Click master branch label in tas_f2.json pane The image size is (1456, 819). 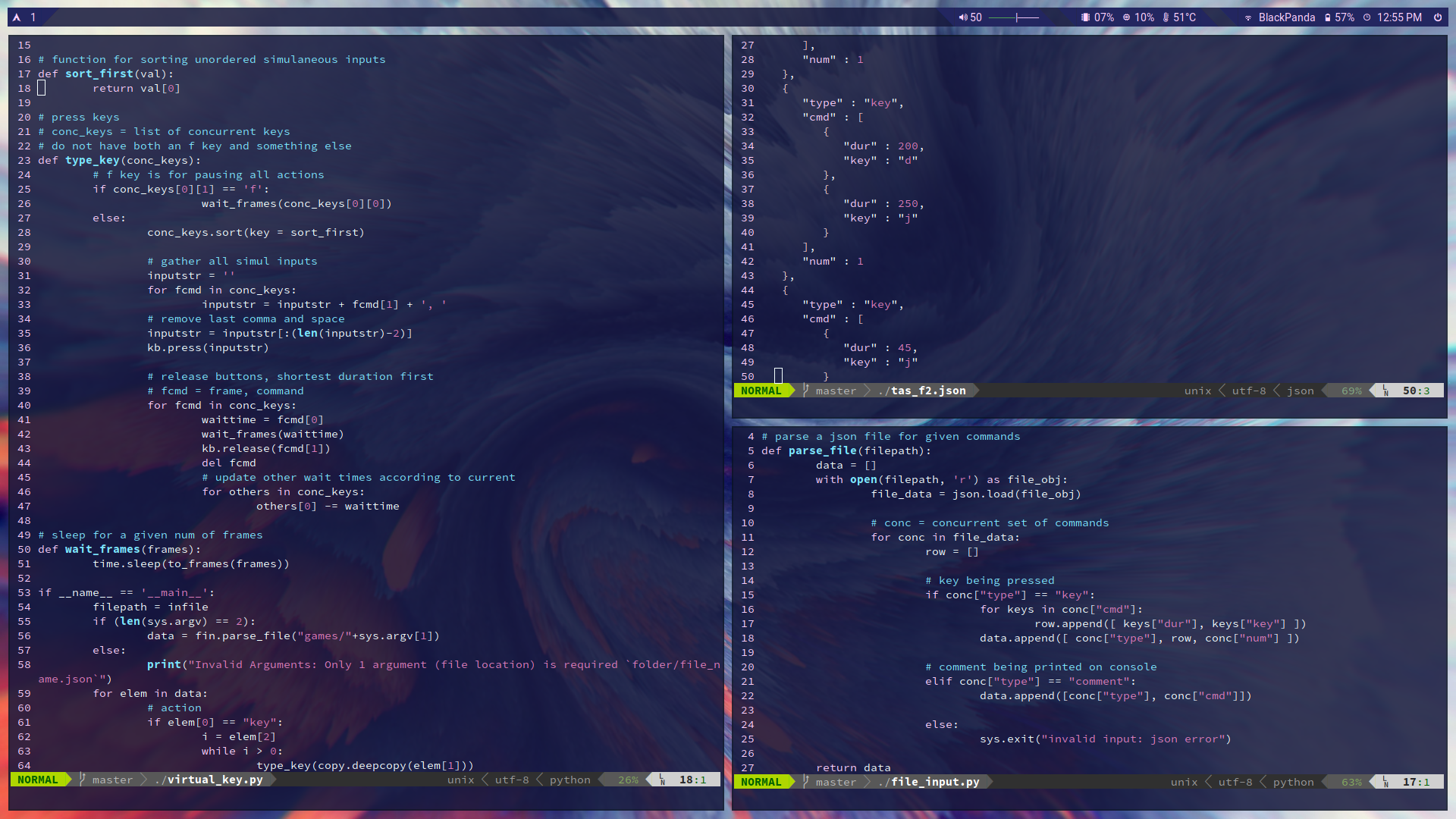point(836,391)
